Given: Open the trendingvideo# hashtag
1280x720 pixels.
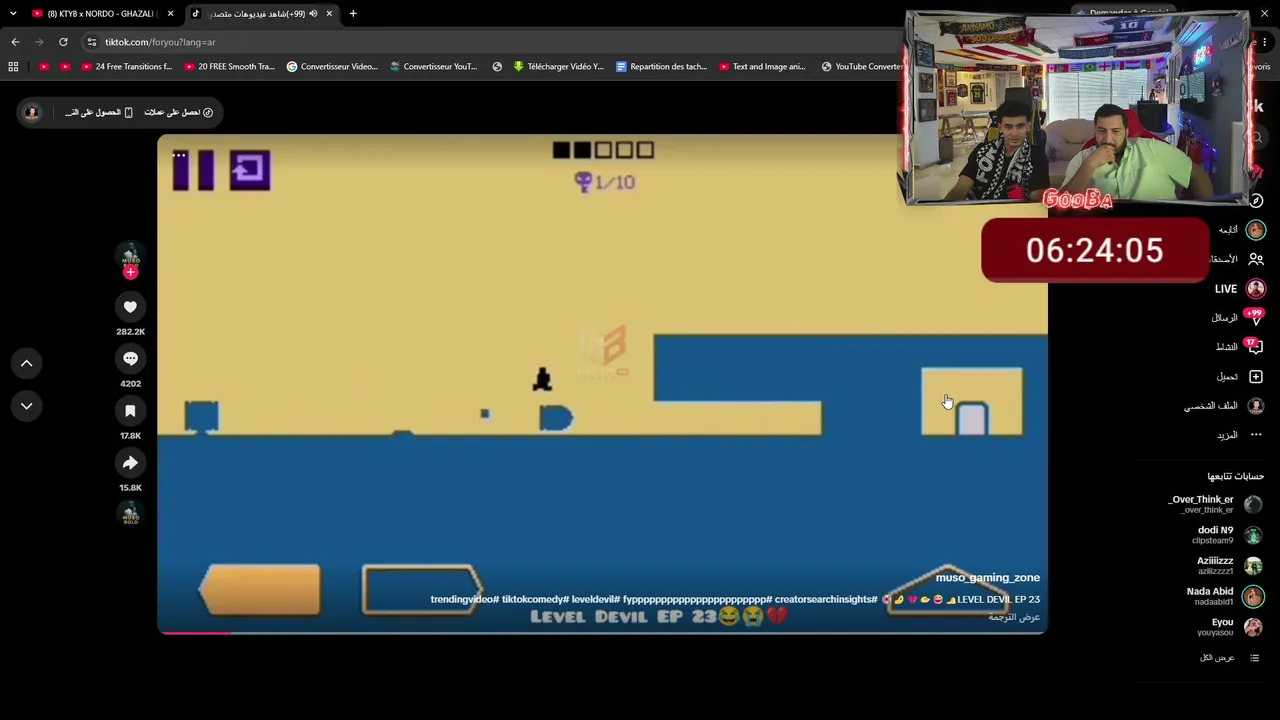Looking at the screenshot, I should [x=464, y=599].
